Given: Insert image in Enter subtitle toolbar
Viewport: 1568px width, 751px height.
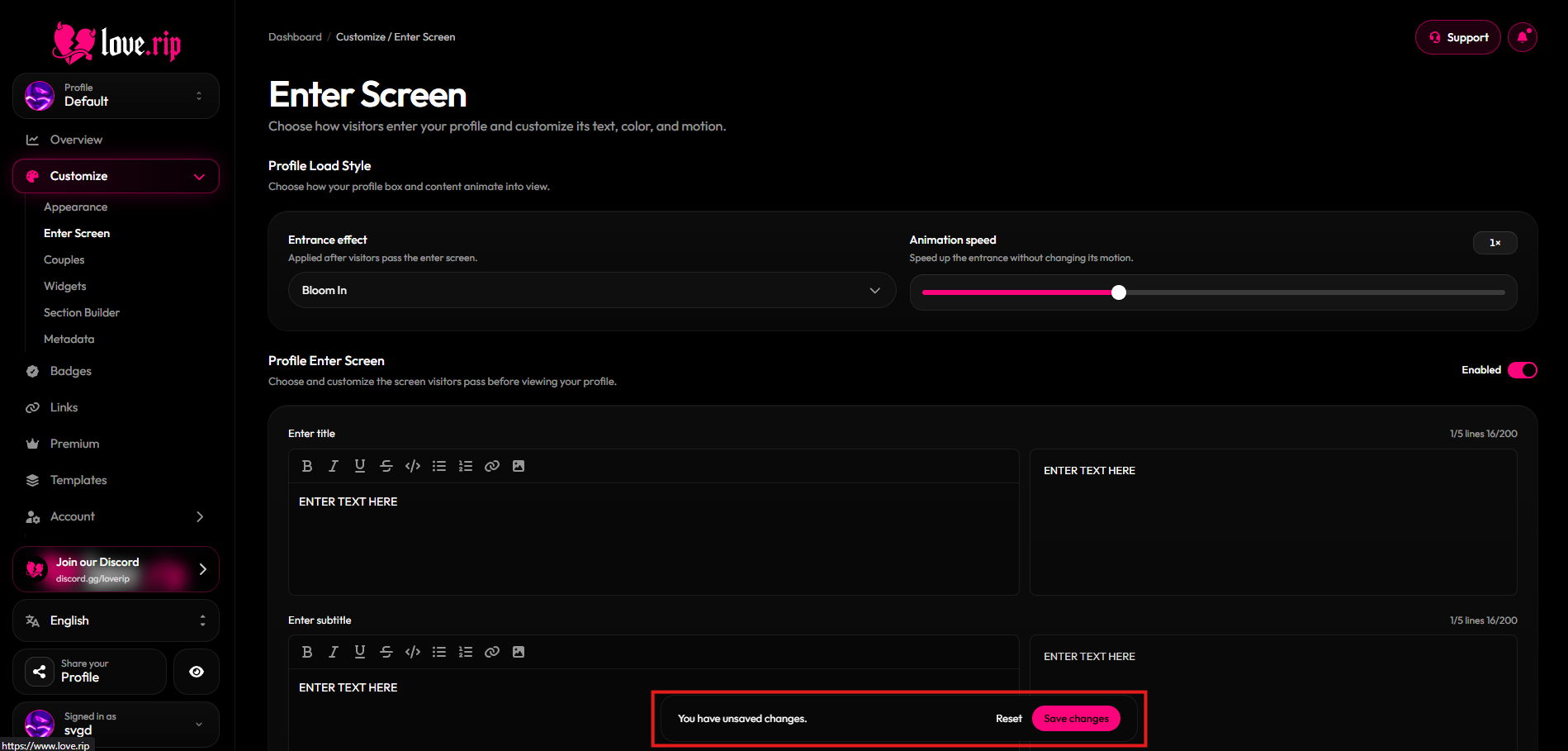Looking at the screenshot, I should point(519,652).
